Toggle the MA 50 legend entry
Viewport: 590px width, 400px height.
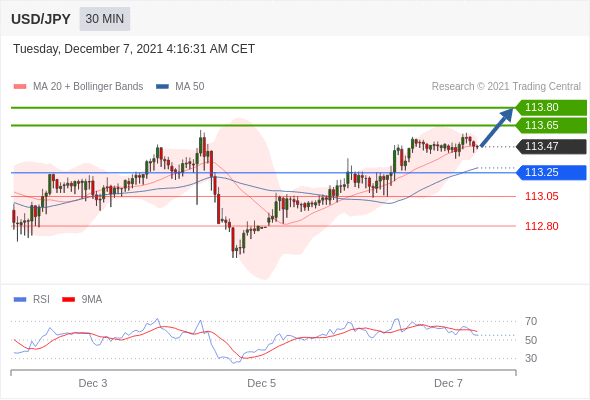click(x=180, y=87)
